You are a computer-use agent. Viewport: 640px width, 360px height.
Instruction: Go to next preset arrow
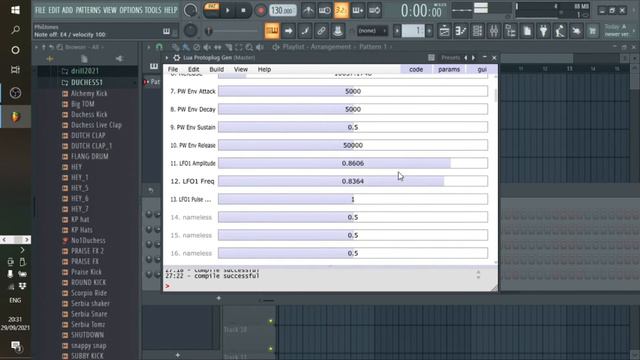click(x=473, y=58)
